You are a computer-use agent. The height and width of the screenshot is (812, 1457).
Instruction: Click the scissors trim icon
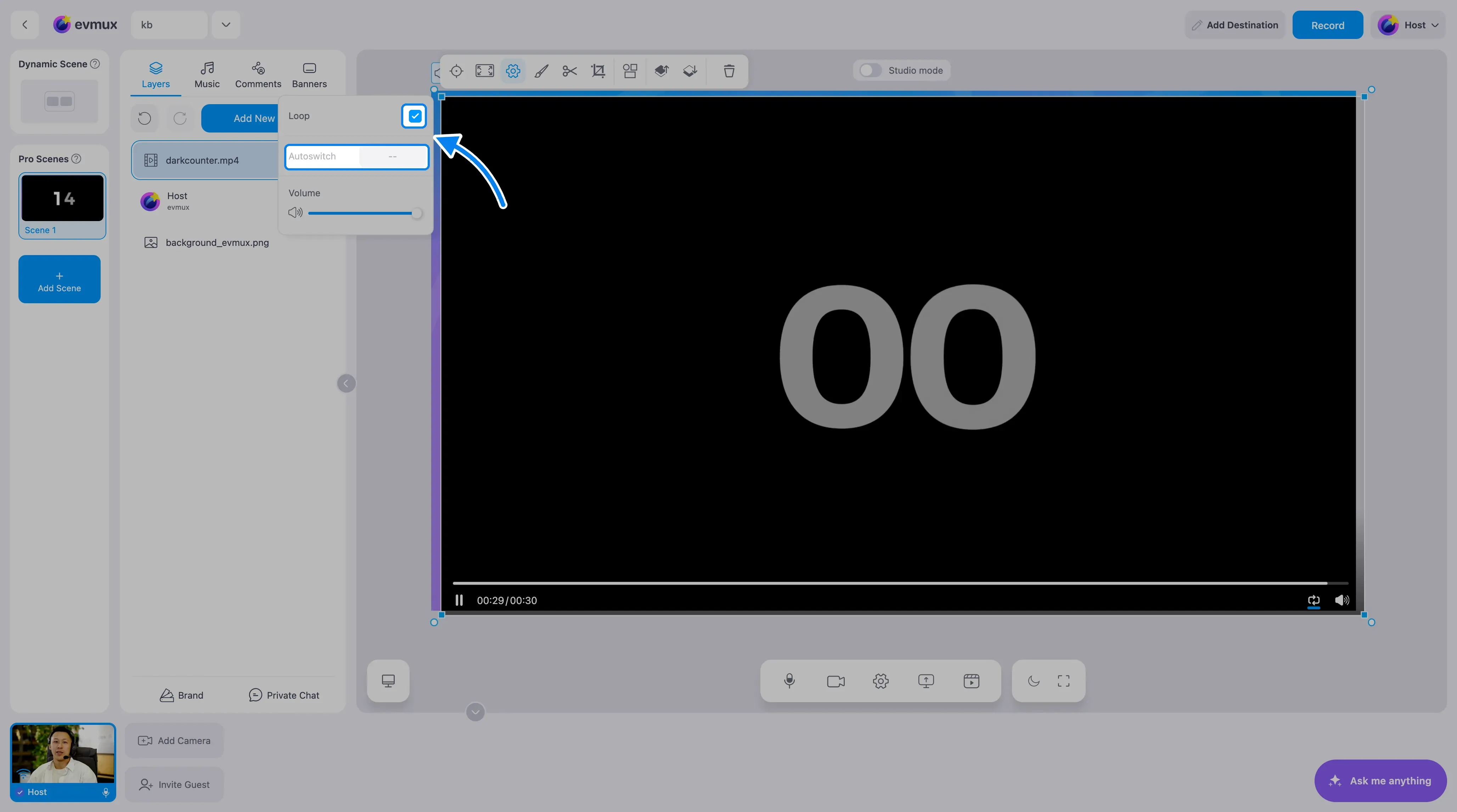tap(569, 71)
